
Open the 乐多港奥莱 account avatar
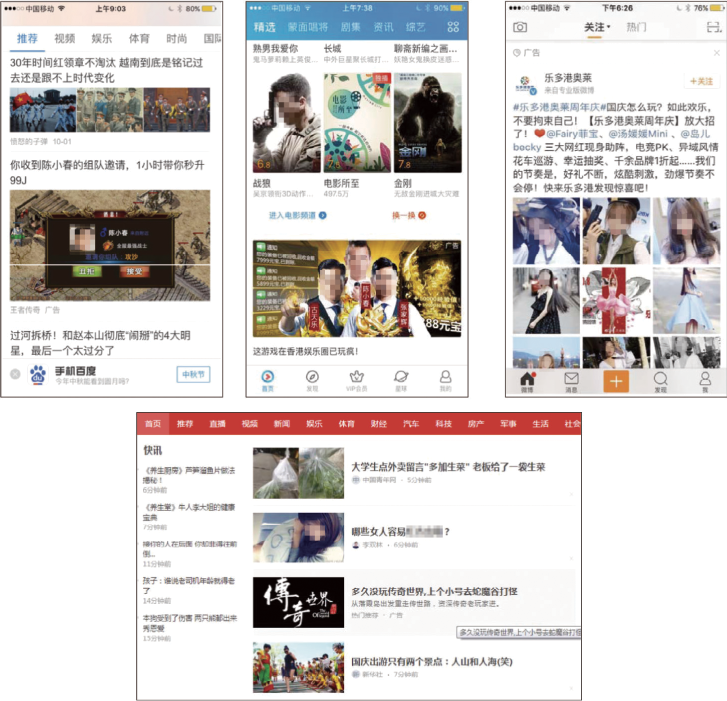pos(525,84)
